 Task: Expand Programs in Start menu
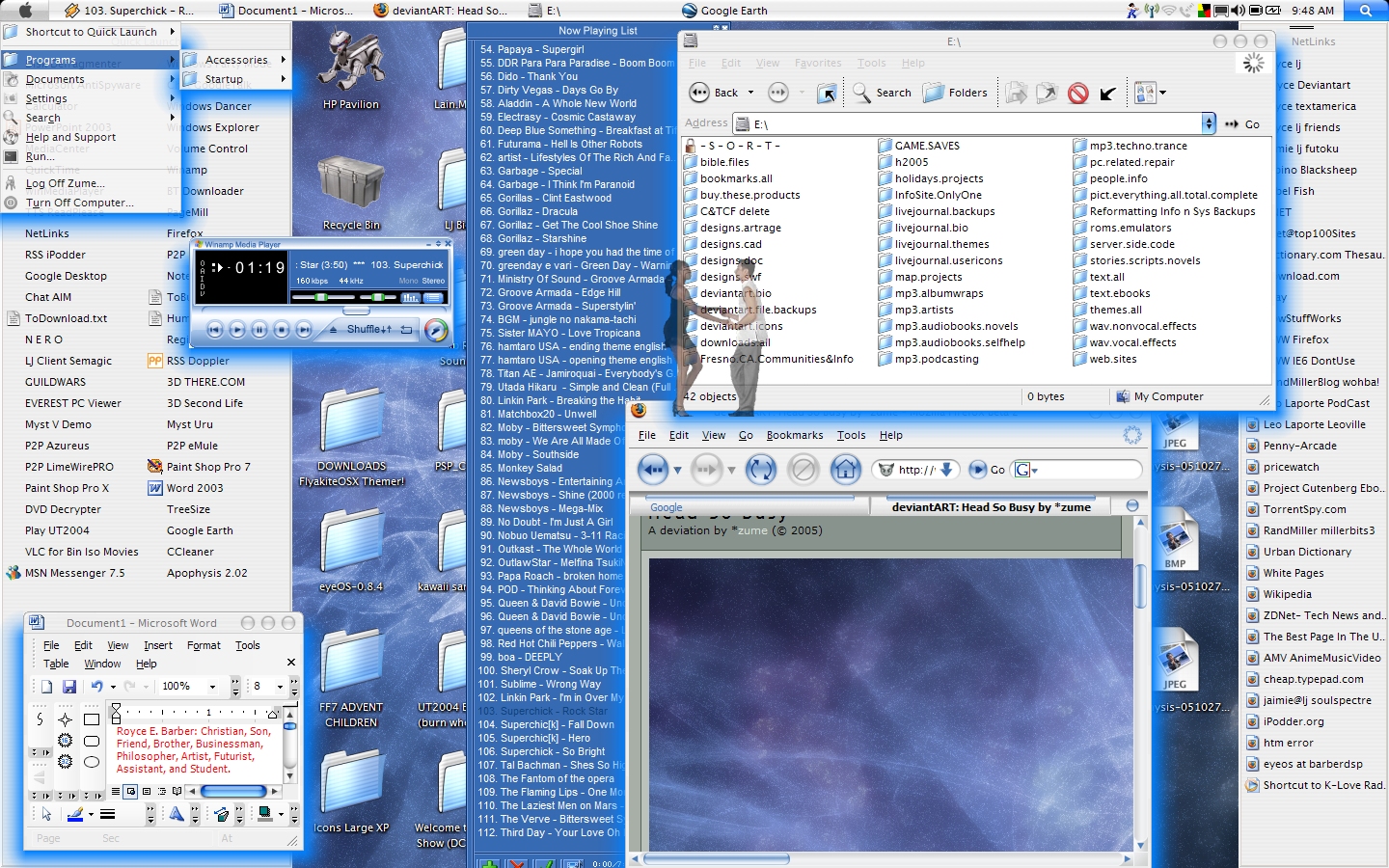coord(91,60)
